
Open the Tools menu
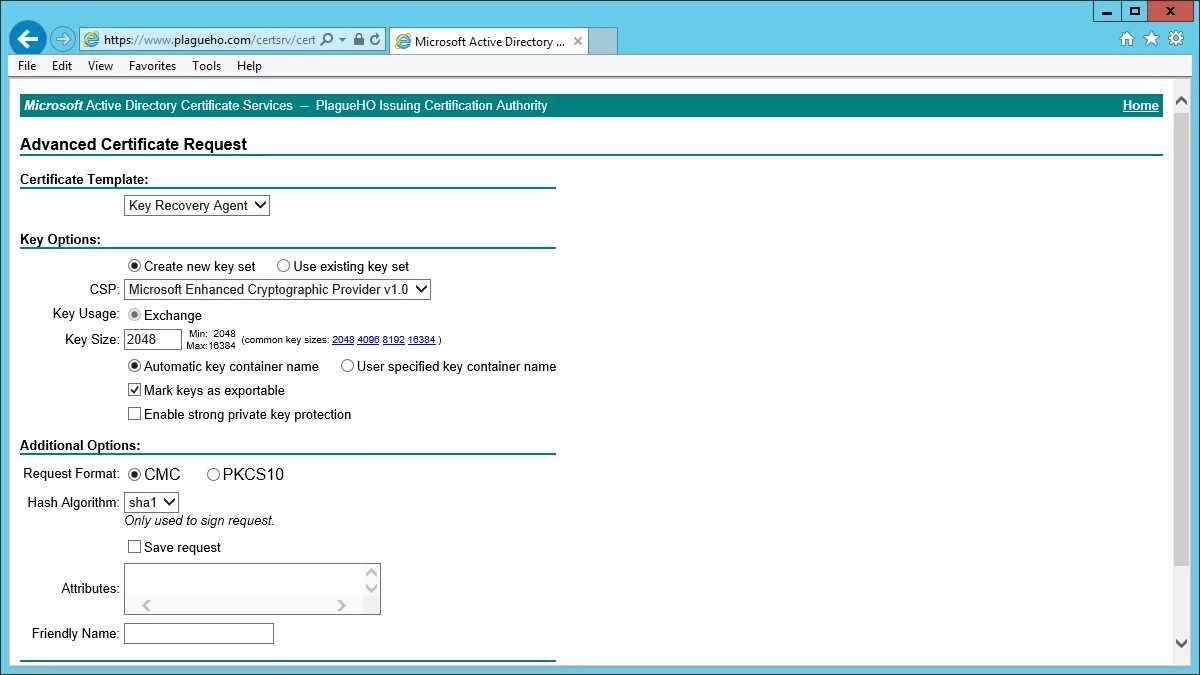[206, 66]
